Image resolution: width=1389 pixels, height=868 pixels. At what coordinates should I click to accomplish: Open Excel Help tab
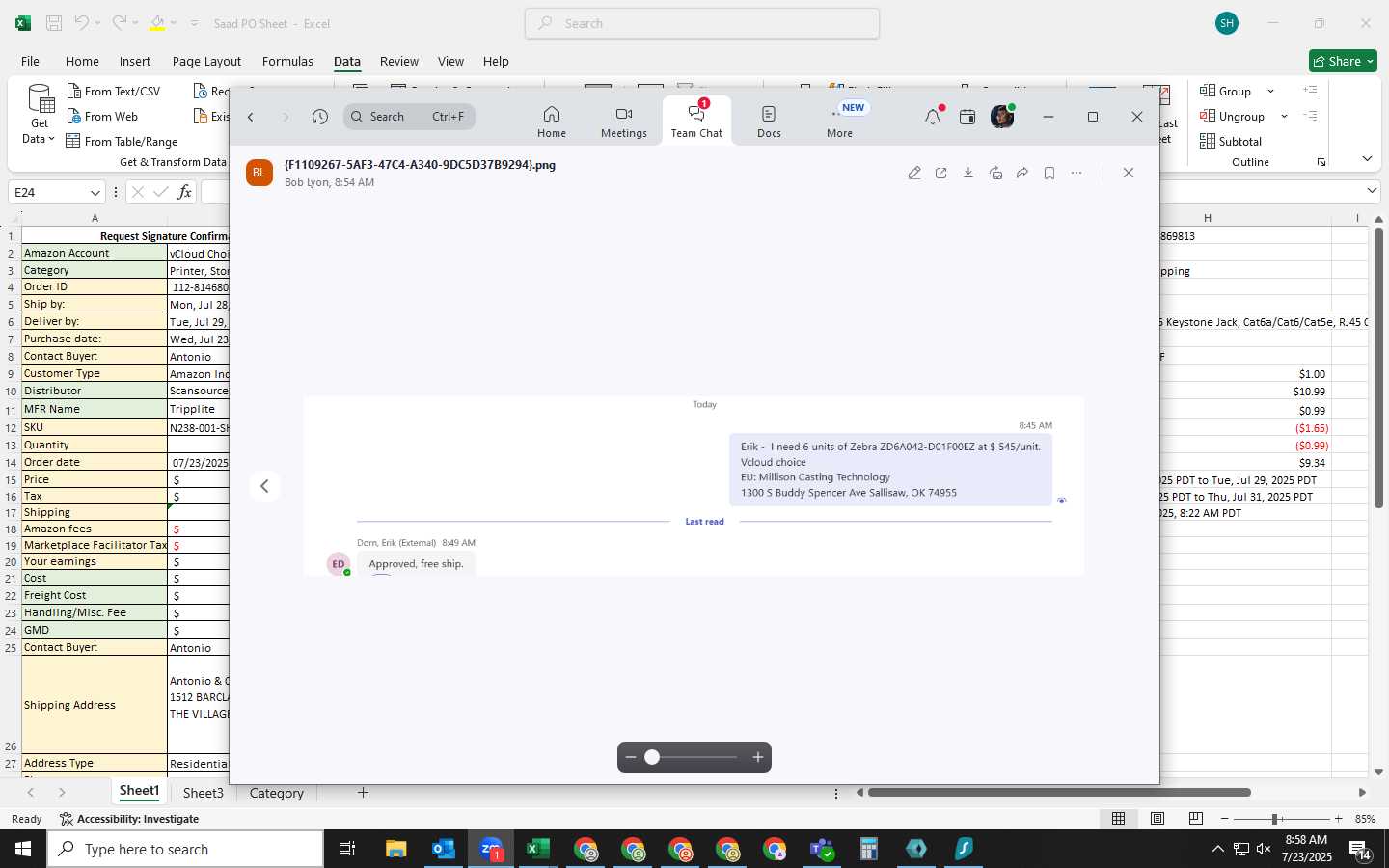coord(496,61)
